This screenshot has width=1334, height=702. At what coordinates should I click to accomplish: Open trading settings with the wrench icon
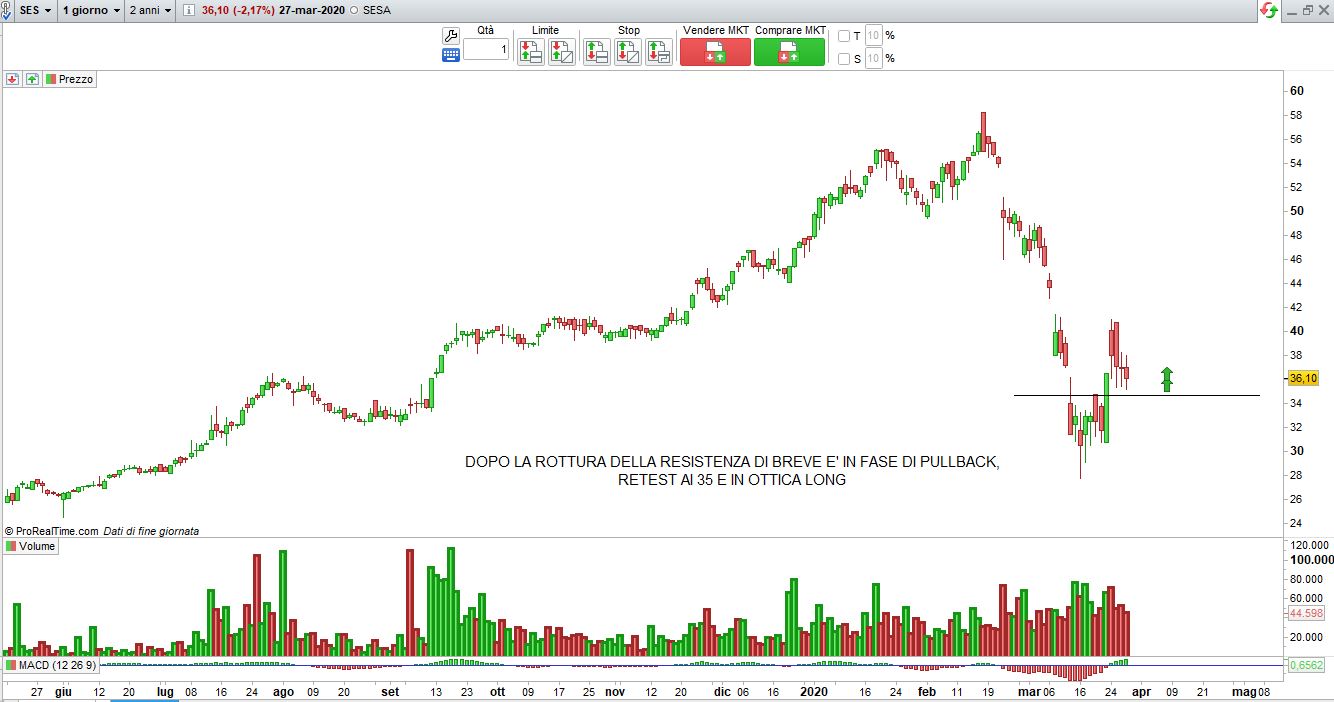pos(450,36)
